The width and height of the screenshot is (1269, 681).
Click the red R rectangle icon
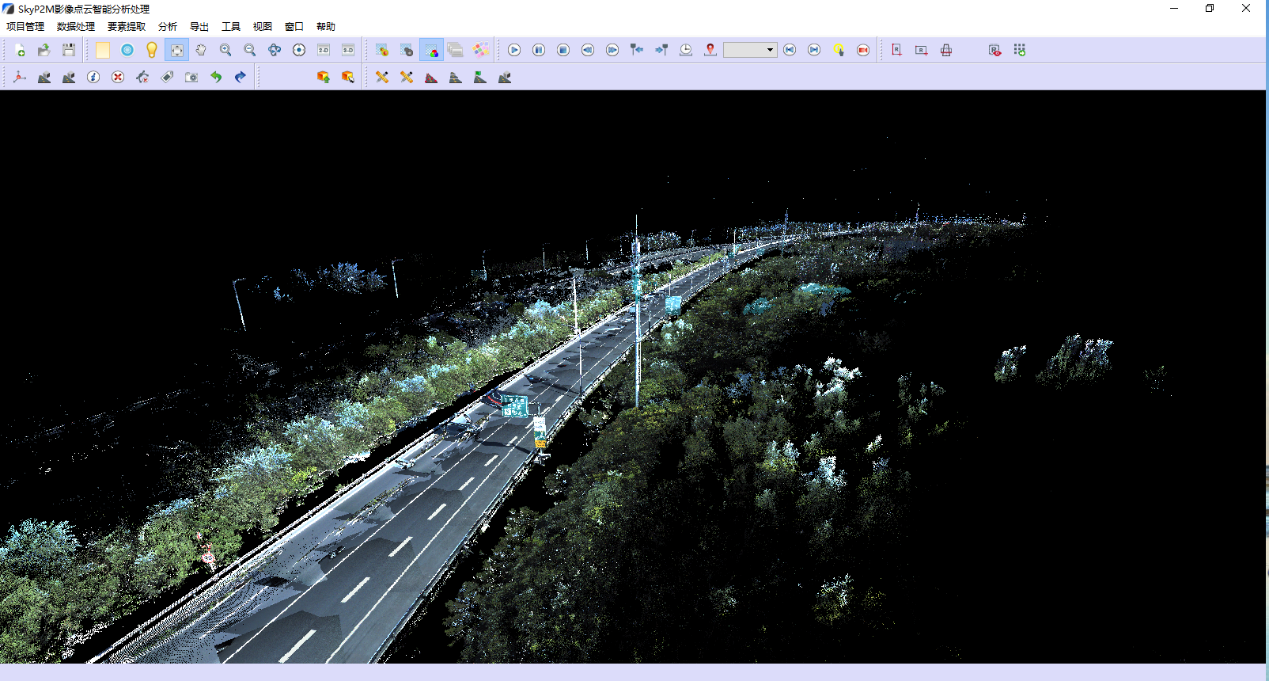(921, 50)
